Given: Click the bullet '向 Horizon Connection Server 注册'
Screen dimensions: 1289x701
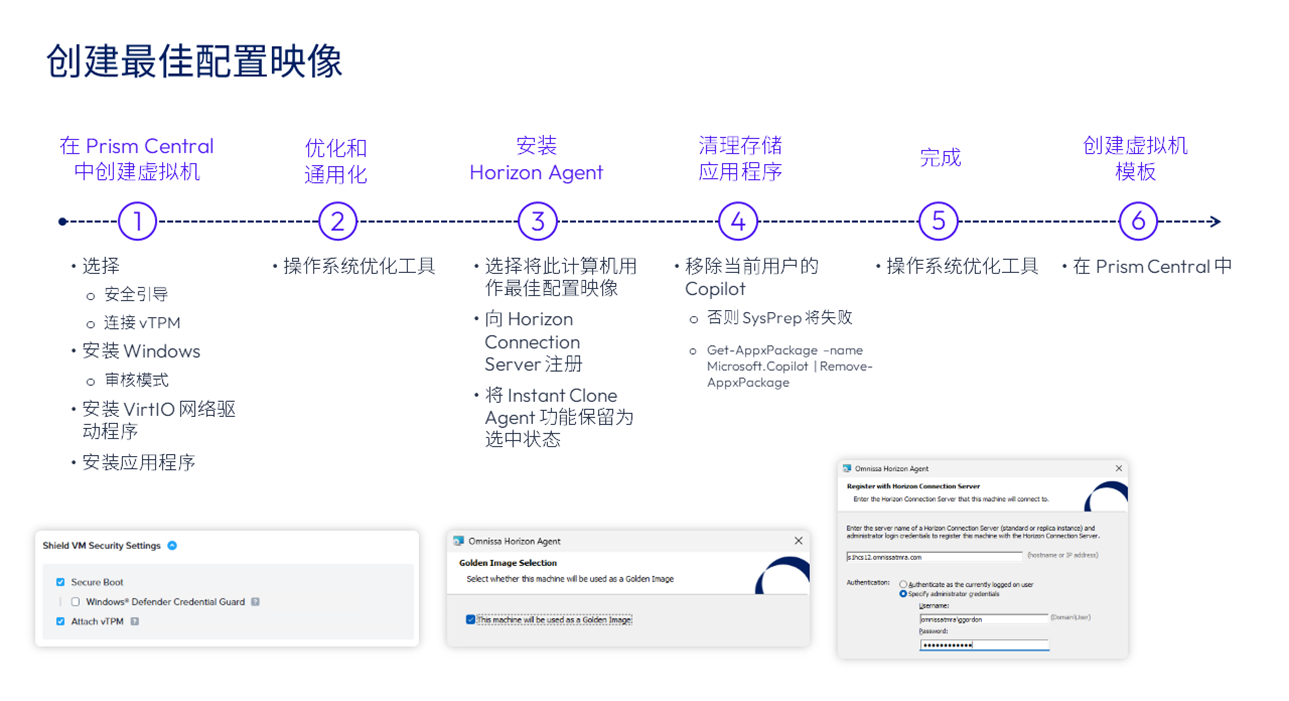Looking at the screenshot, I should pos(534,342).
